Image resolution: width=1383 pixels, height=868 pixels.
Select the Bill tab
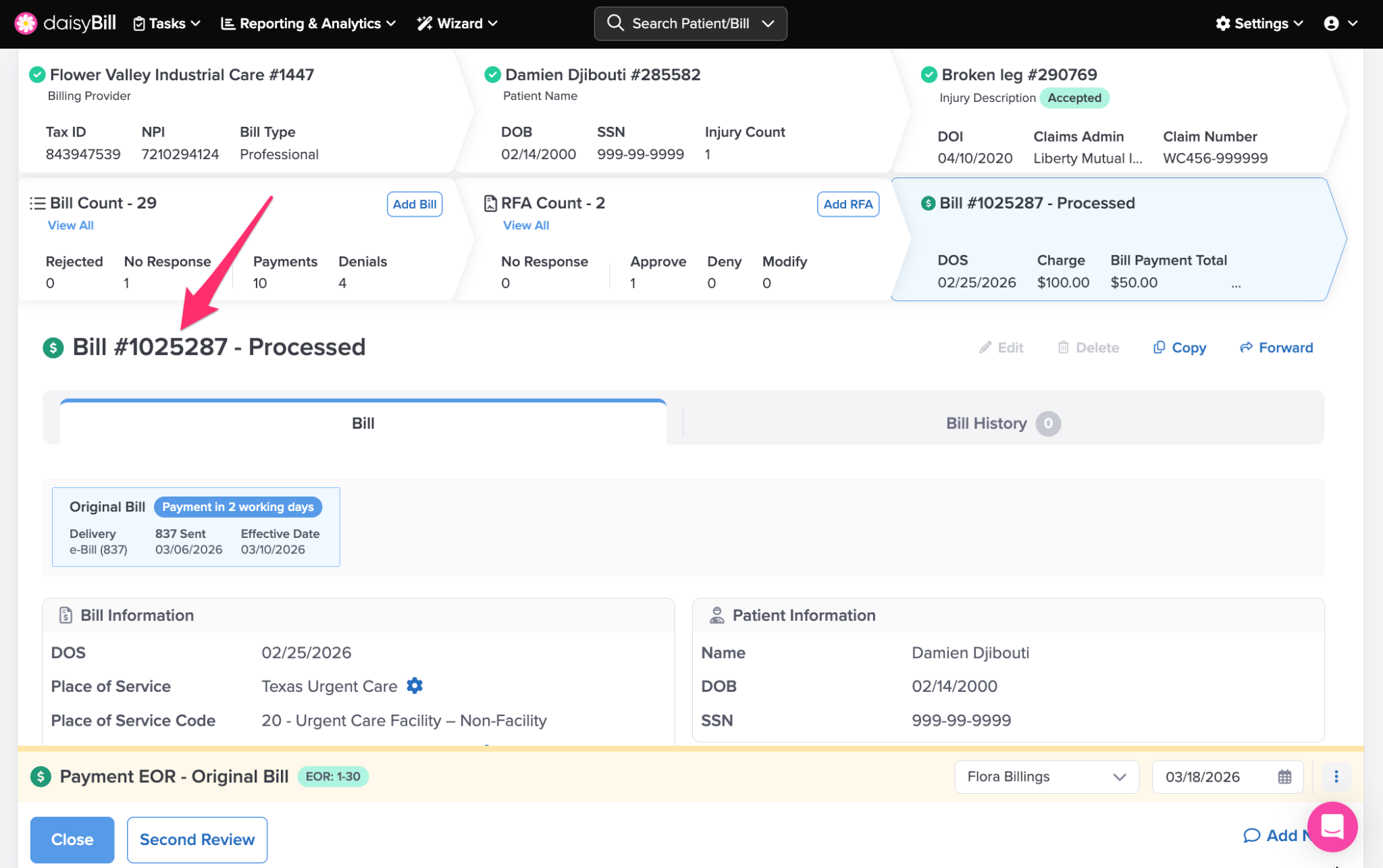coord(363,423)
